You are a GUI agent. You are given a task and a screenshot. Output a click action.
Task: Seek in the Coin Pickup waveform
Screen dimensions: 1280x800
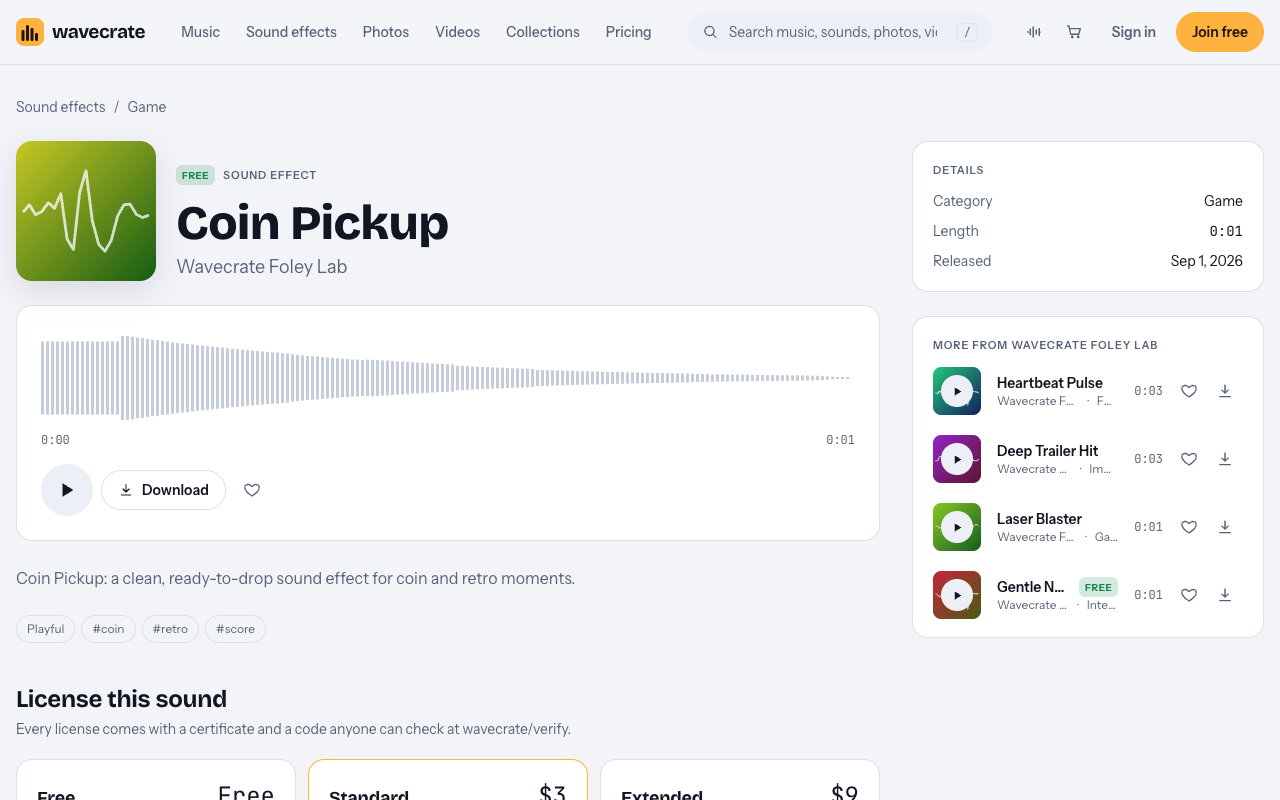click(448, 378)
